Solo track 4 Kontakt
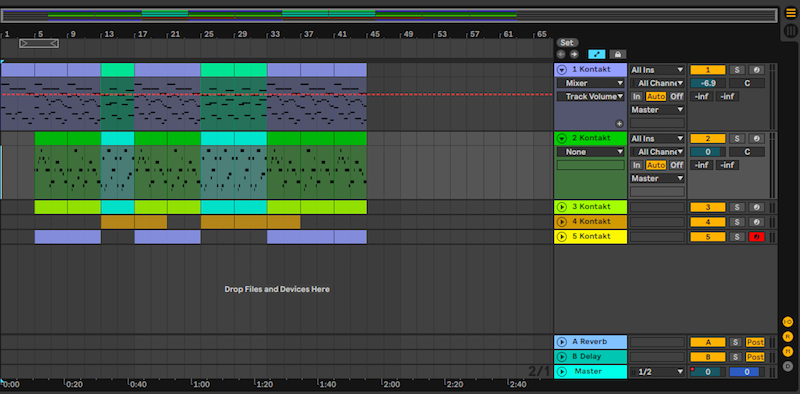The height and width of the screenshot is (394, 800). [x=737, y=222]
